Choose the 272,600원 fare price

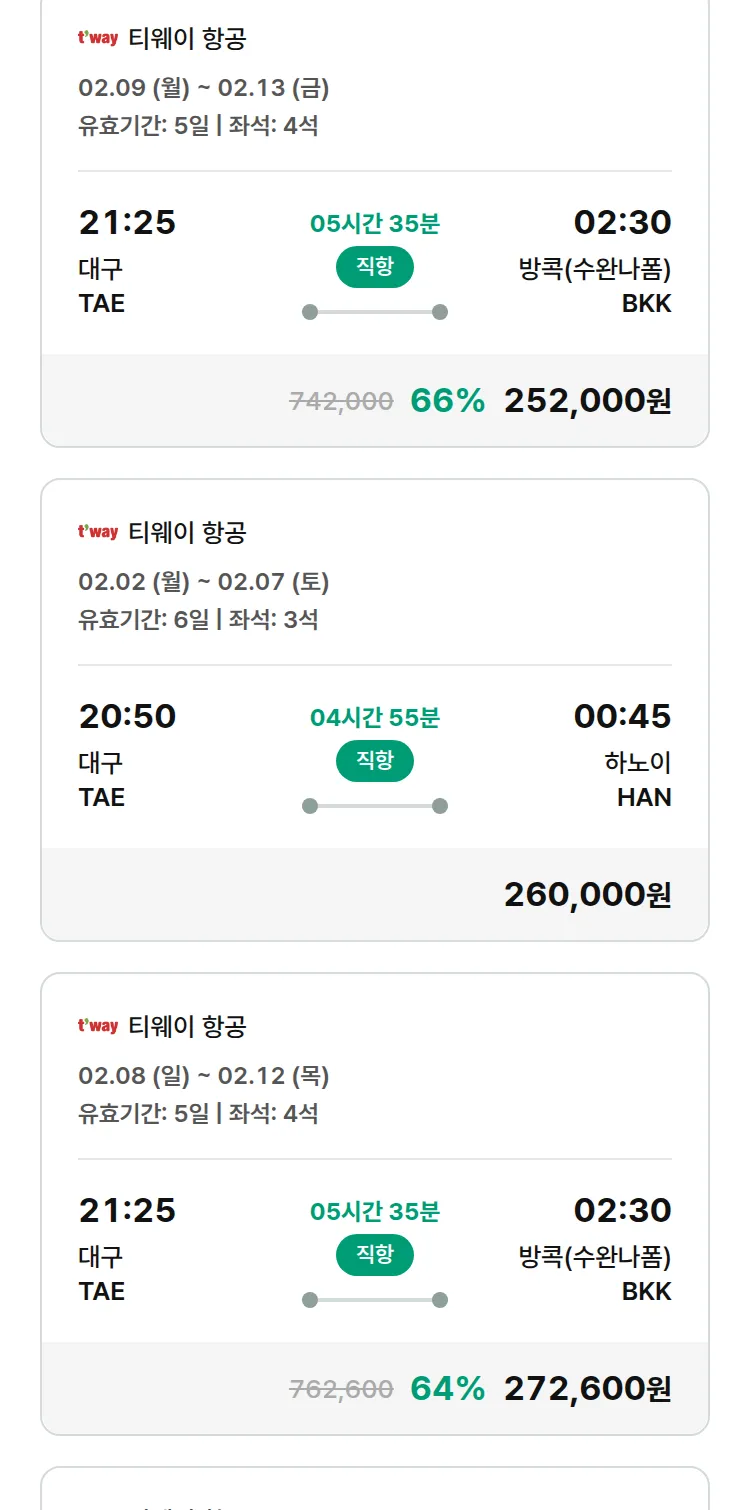click(587, 1389)
